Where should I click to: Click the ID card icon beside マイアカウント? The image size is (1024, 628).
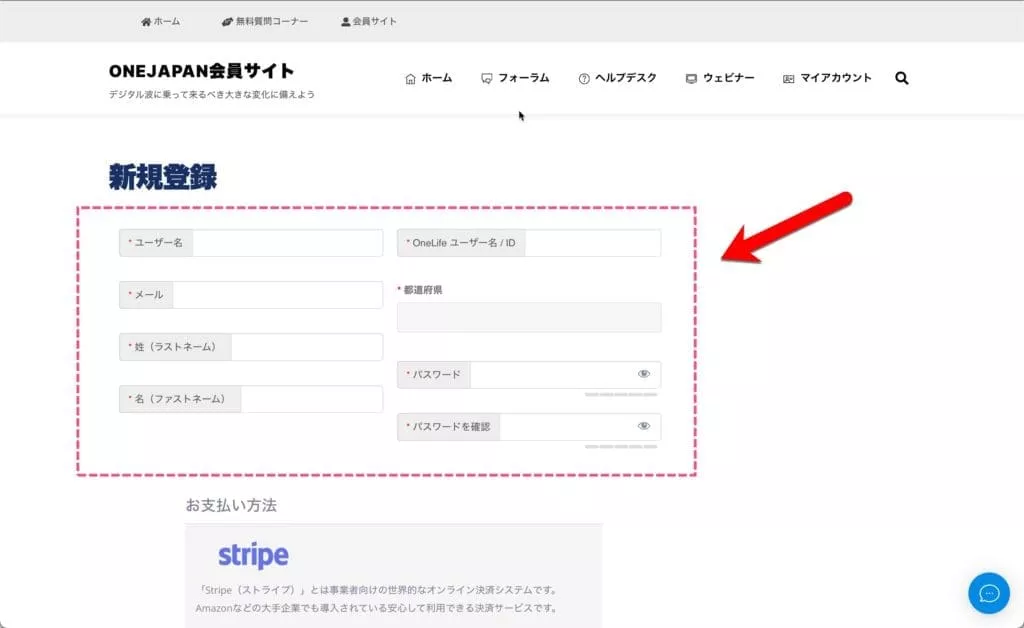[x=789, y=79]
